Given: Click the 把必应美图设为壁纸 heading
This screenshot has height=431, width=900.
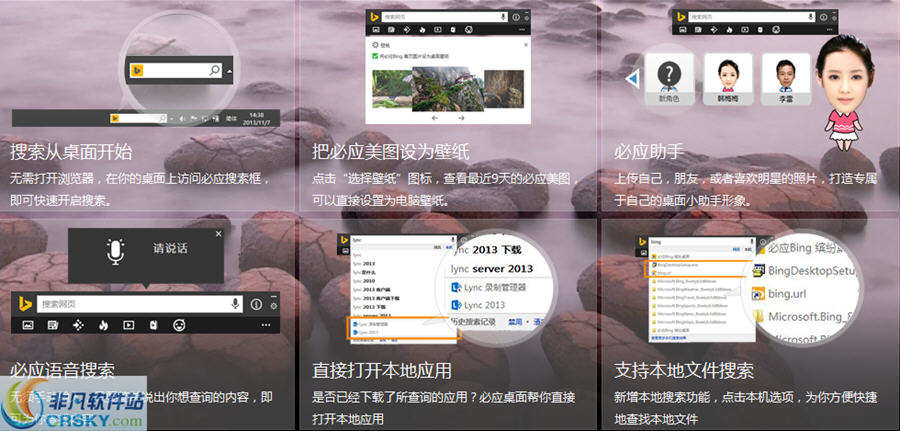Looking at the screenshot, I should tap(391, 152).
